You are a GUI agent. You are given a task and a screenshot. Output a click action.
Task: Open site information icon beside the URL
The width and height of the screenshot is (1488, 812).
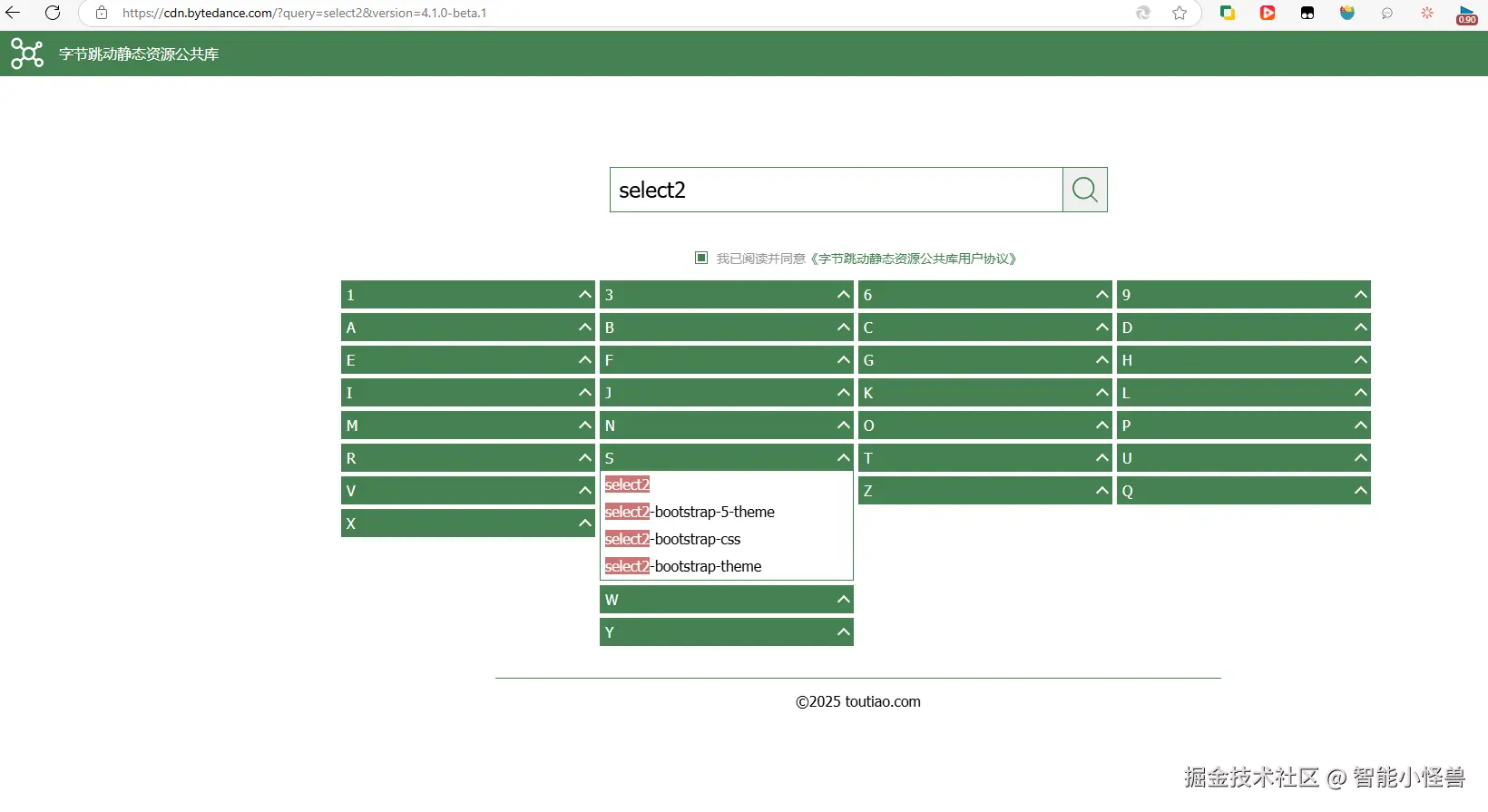point(102,13)
